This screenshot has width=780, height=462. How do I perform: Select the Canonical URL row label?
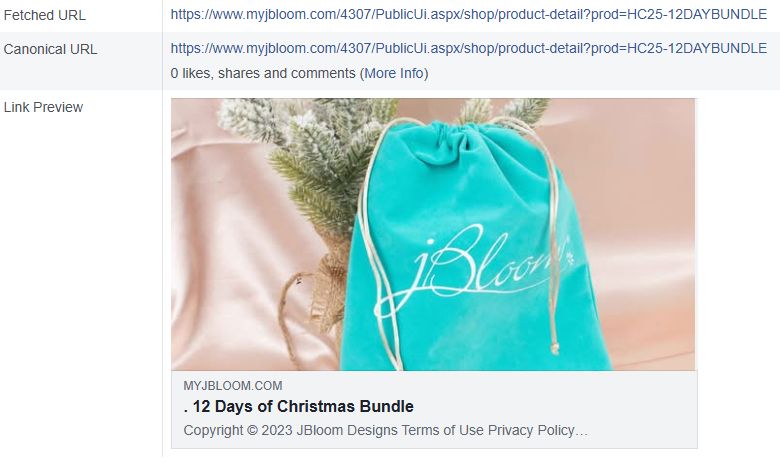50,49
